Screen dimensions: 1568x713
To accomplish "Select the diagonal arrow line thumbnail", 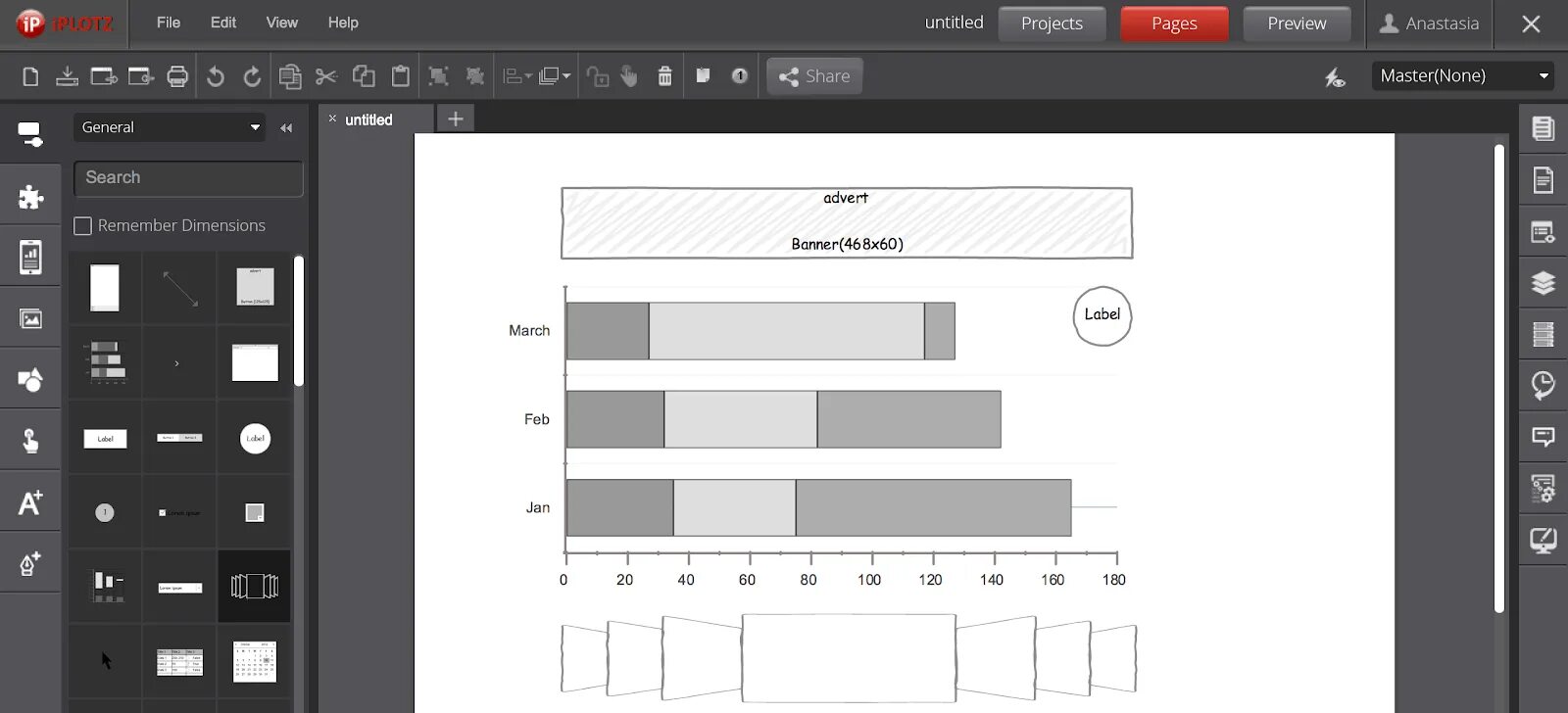I will (179, 289).
